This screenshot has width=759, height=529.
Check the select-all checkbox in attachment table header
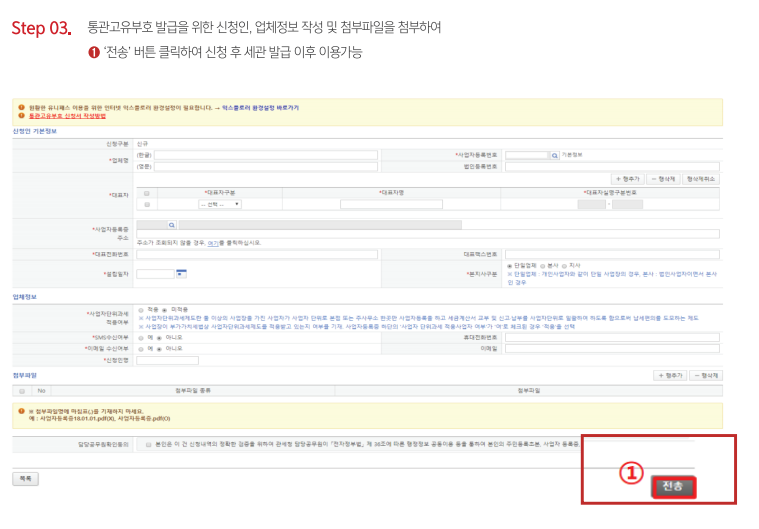coord(22,390)
